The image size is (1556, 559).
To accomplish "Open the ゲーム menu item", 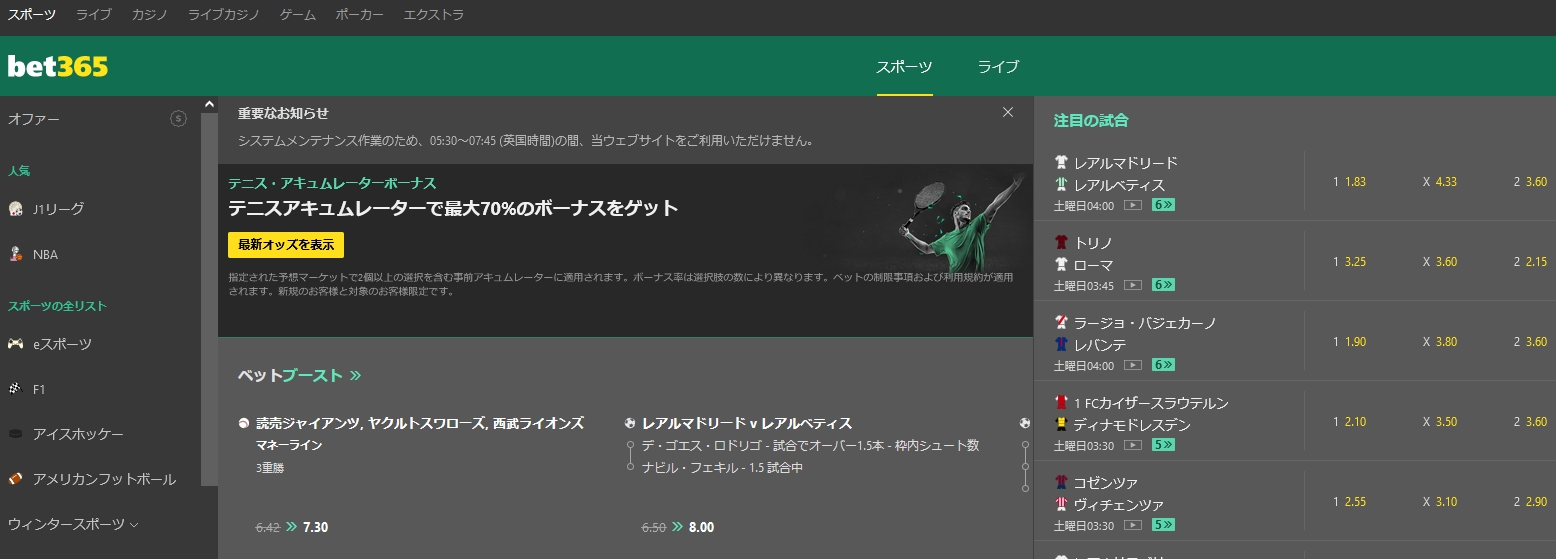I will [298, 15].
